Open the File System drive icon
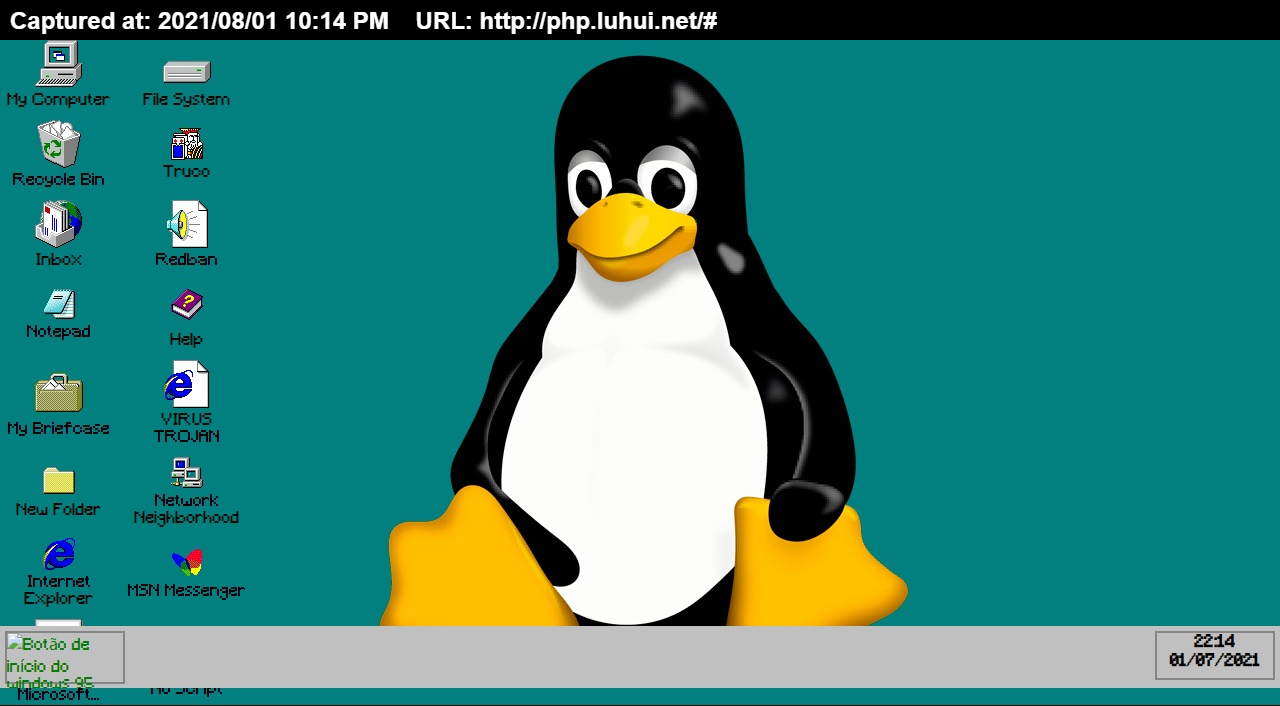 [x=186, y=71]
